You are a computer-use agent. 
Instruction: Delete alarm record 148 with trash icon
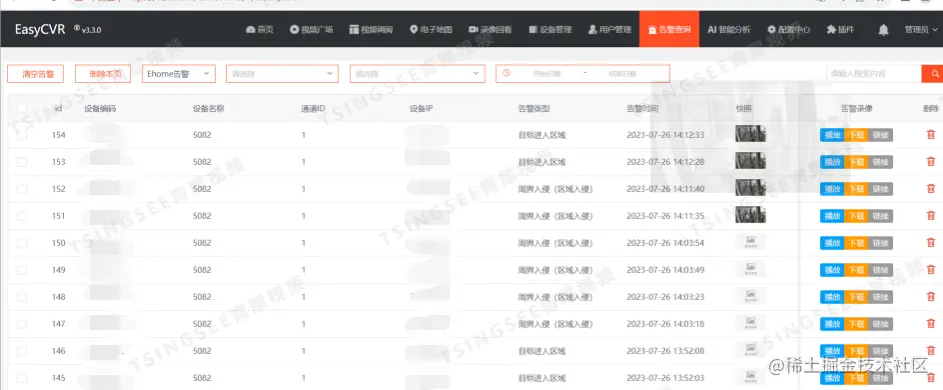pyautogui.click(x=930, y=297)
